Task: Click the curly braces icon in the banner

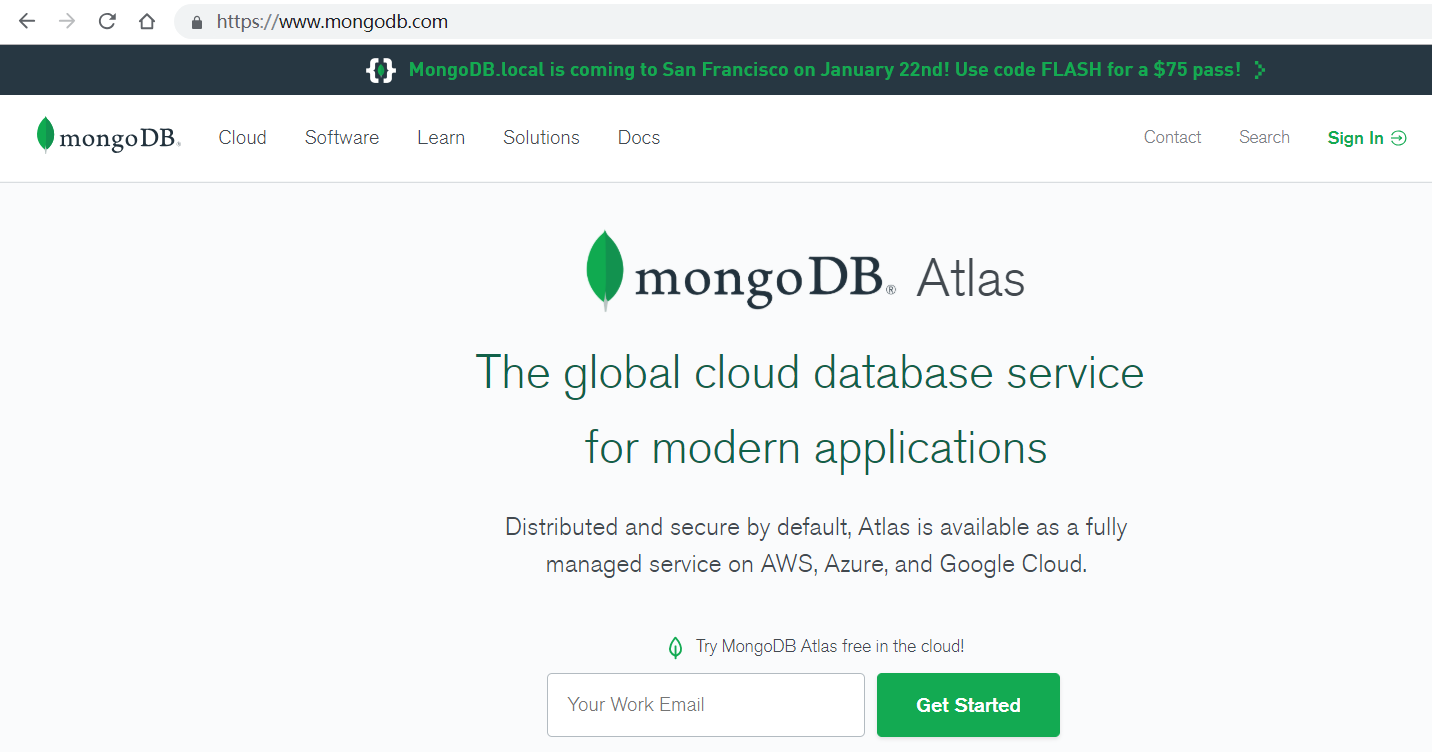Action: click(381, 70)
